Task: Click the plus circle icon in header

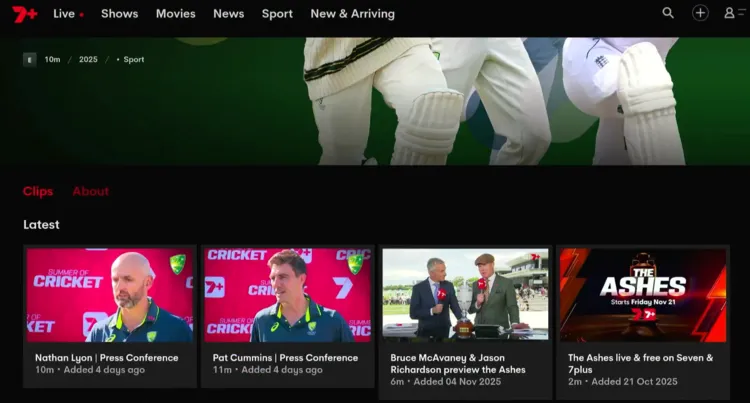Action: (x=700, y=13)
